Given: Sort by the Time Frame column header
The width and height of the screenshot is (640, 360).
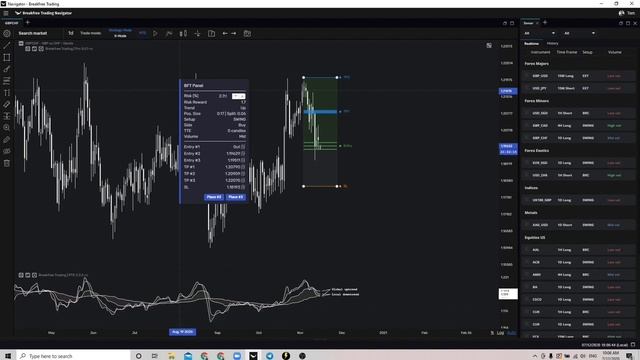Looking at the screenshot, I should pyautogui.click(x=567, y=52).
